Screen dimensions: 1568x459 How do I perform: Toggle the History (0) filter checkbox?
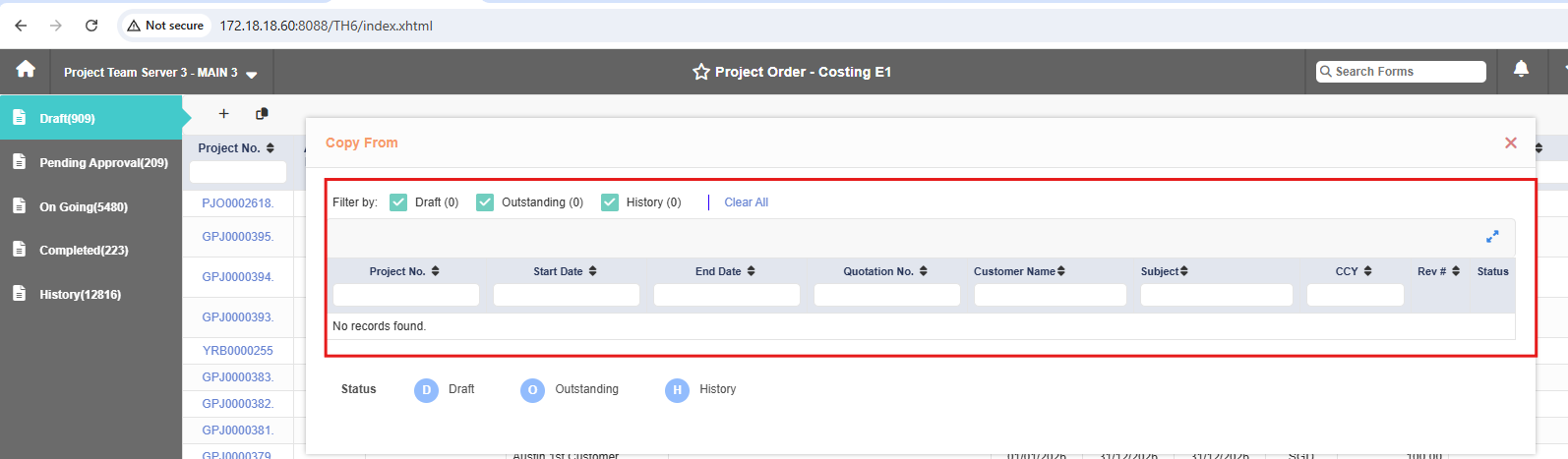click(x=610, y=202)
